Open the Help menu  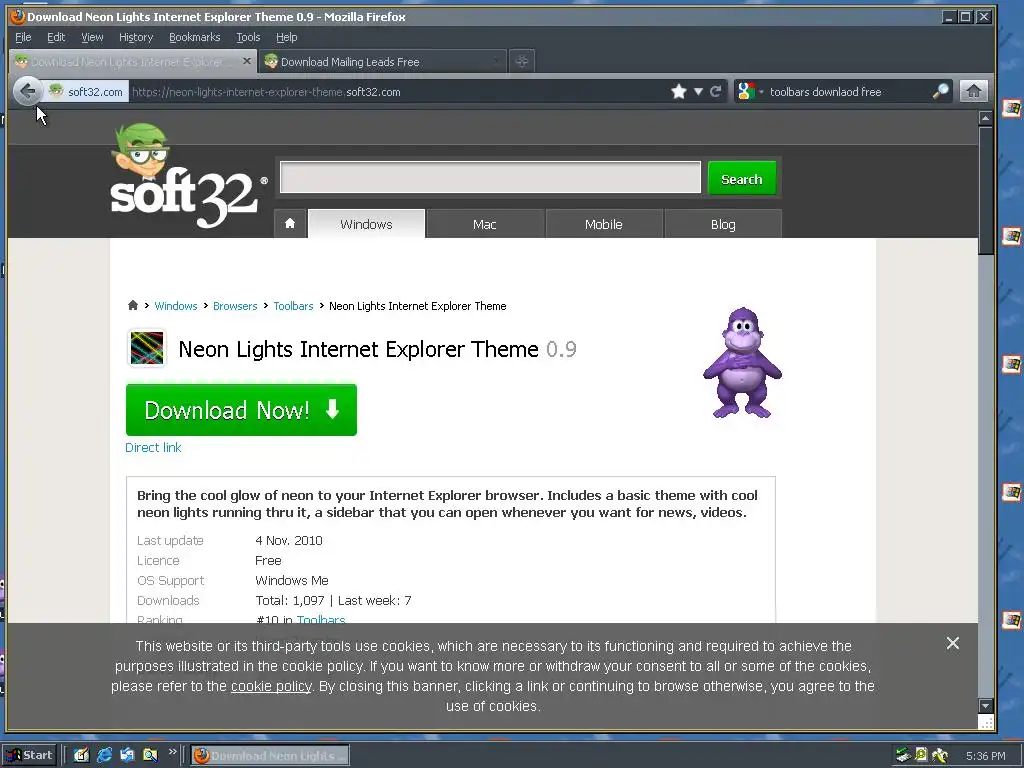point(287,37)
